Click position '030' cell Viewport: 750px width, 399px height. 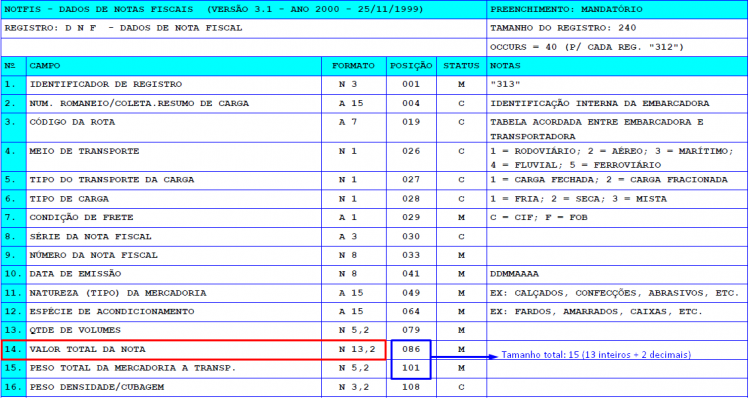411,237
